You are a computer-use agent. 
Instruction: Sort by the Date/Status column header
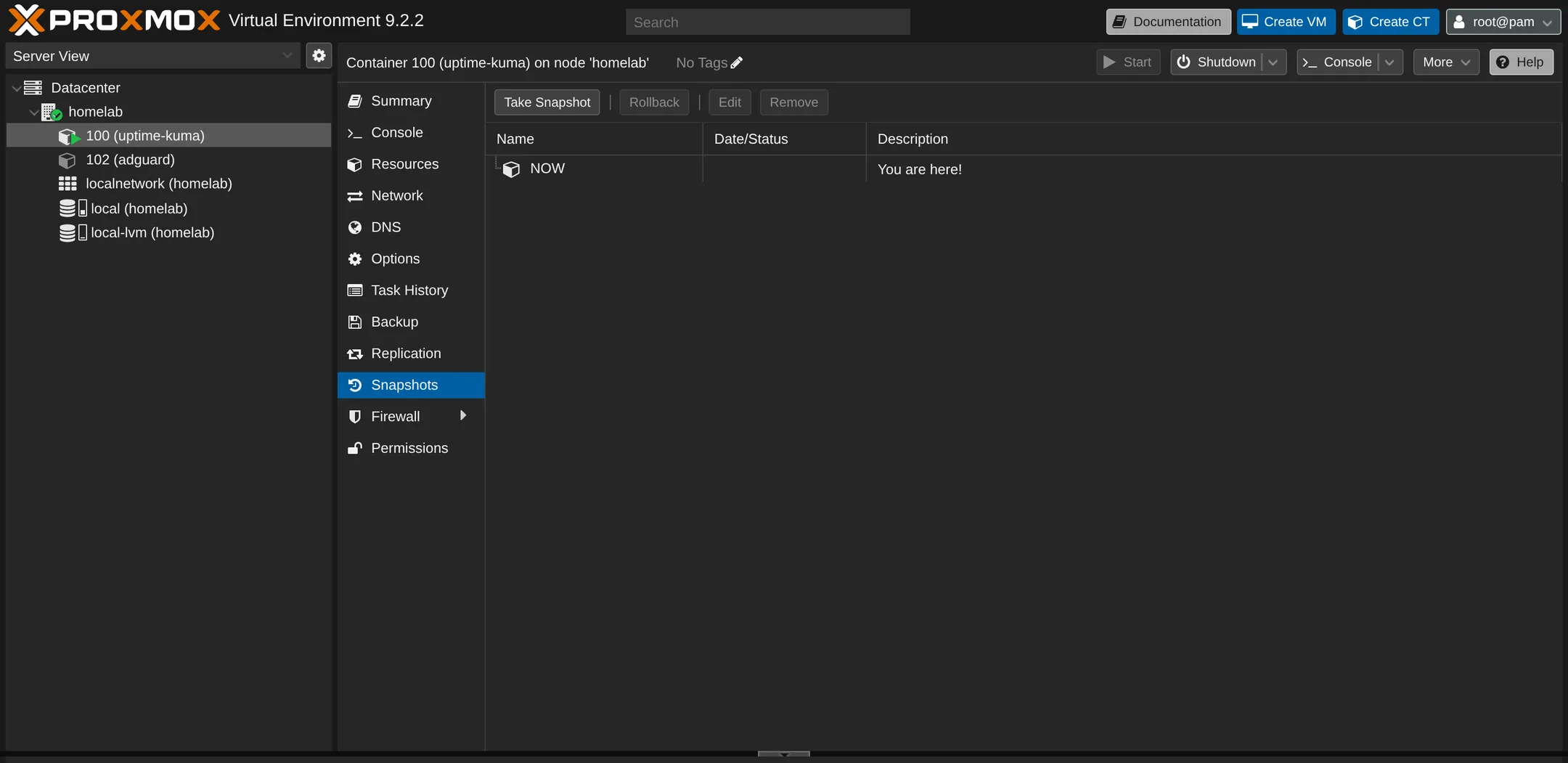pyautogui.click(x=784, y=139)
